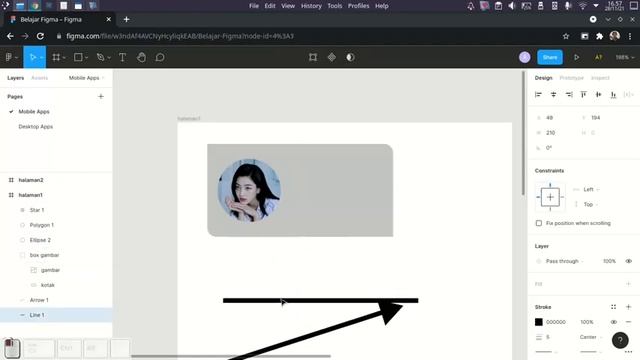The image size is (640, 360).
Task: Select the Mobile Apps page
Action: click(x=34, y=111)
